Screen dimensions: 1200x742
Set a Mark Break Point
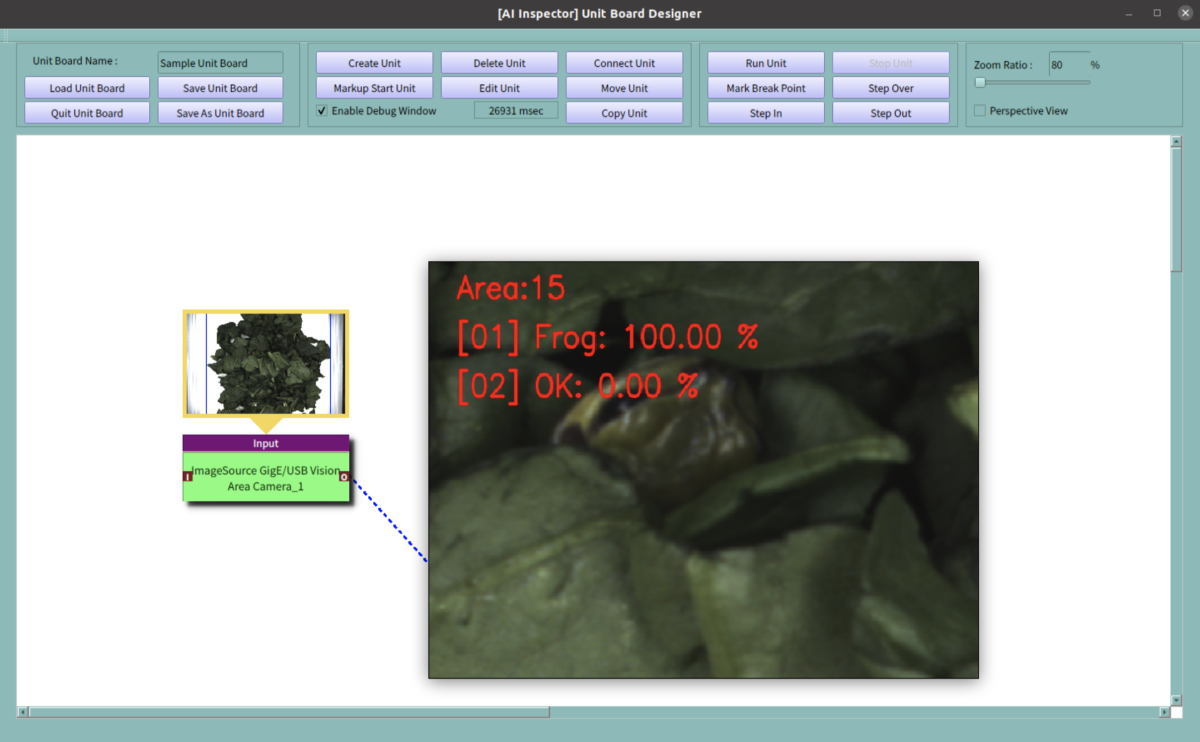(766, 88)
